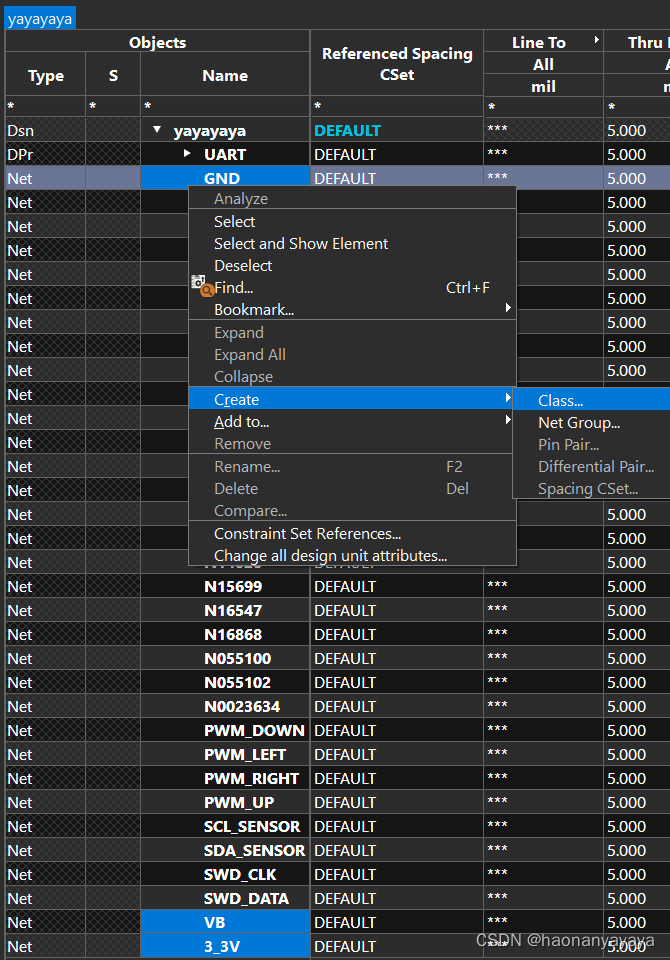Image resolution: width=670 pixels, height=960 pixels.
Task: Select the 3_3V net name
Action: pos(225,947)
